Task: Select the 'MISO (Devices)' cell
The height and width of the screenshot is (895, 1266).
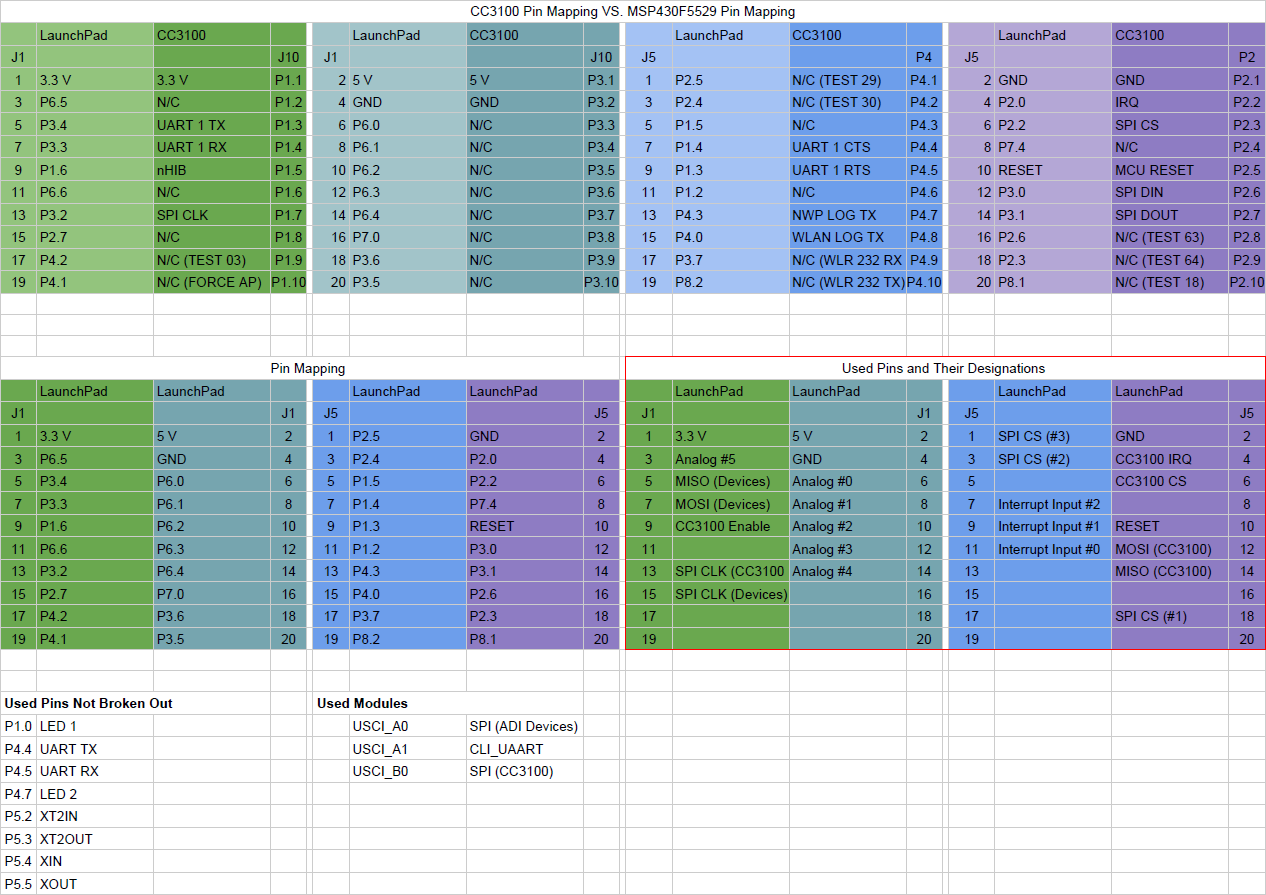Action: (731, 481)
